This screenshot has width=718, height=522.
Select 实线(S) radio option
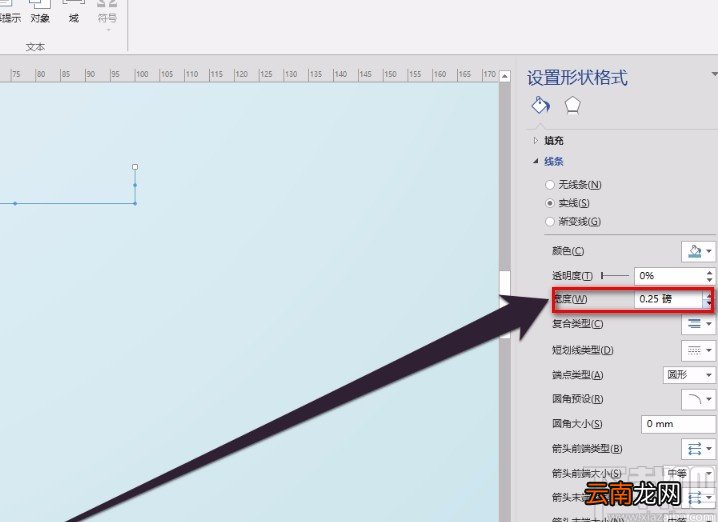550,203
